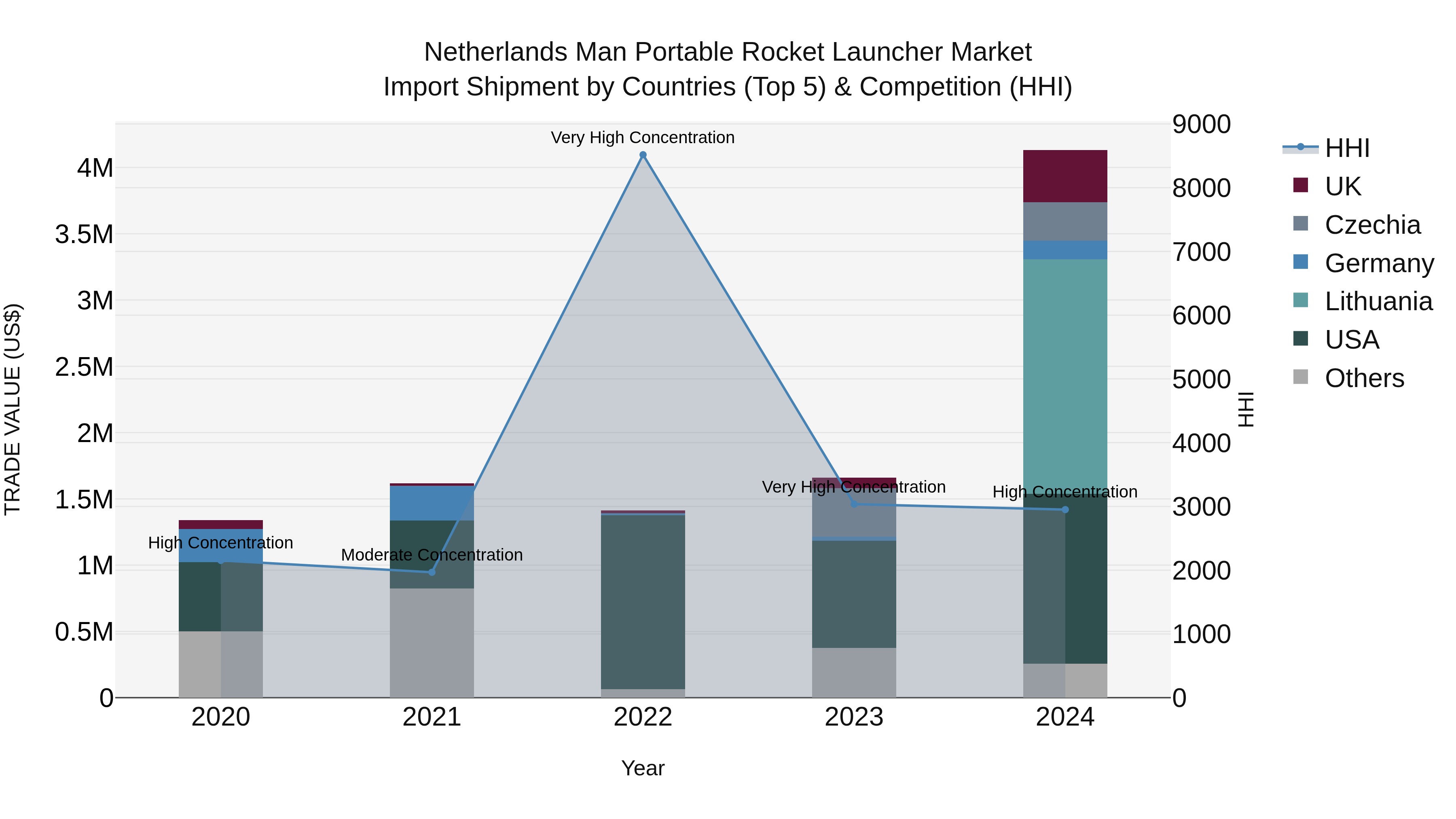1456x819 pixels.
Task: Click the 2020 'High Concentration' annotation
Action: [220, 543]
